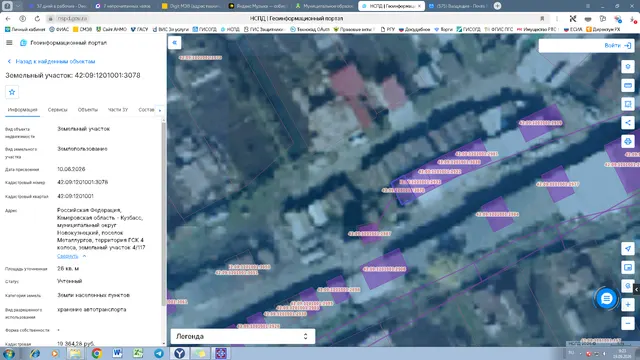Open the Windows Start button
This screenshot has height=360, width=640.
(9, 353)
